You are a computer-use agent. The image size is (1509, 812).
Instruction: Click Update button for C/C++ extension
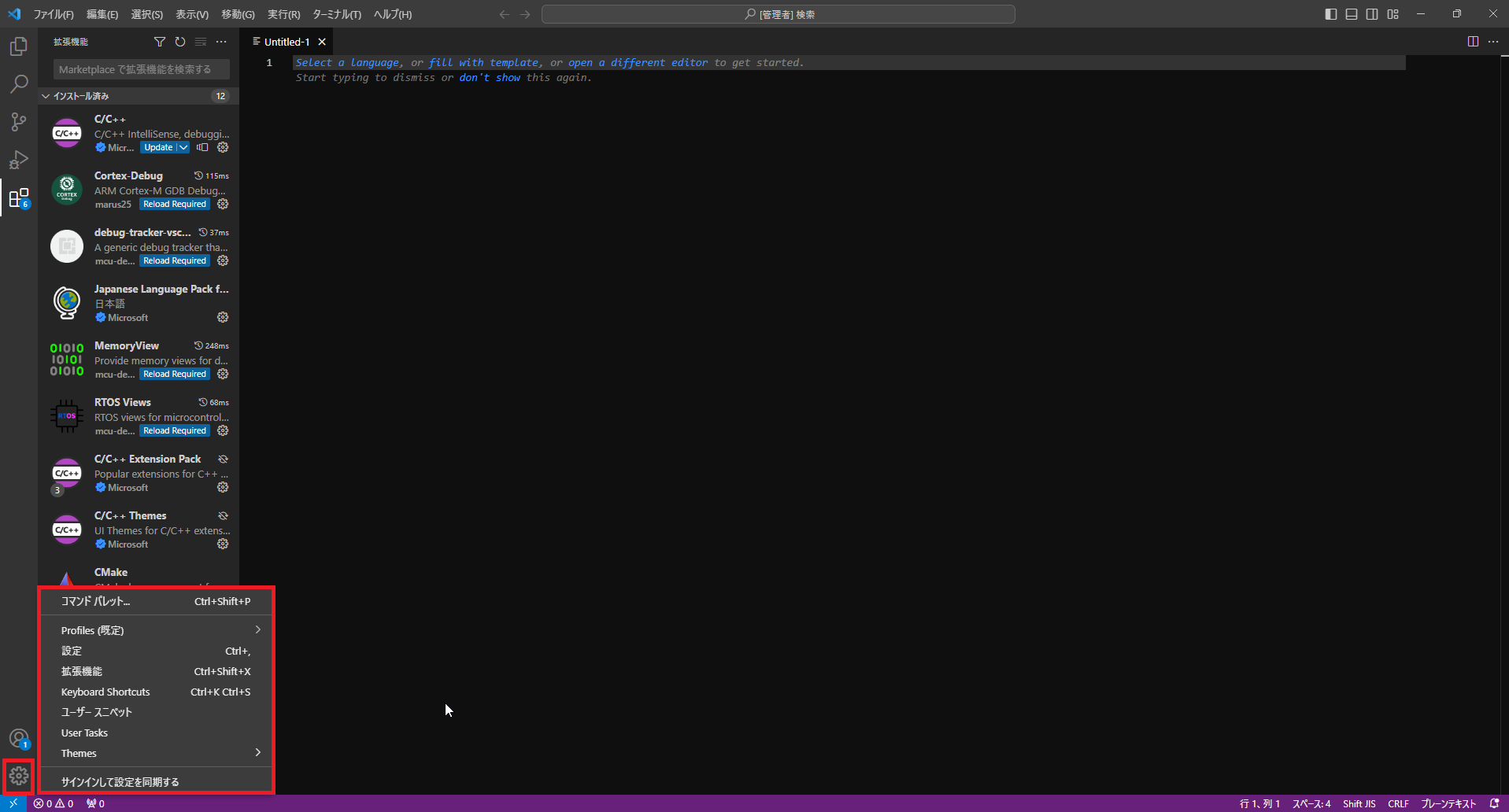point(158,147)
